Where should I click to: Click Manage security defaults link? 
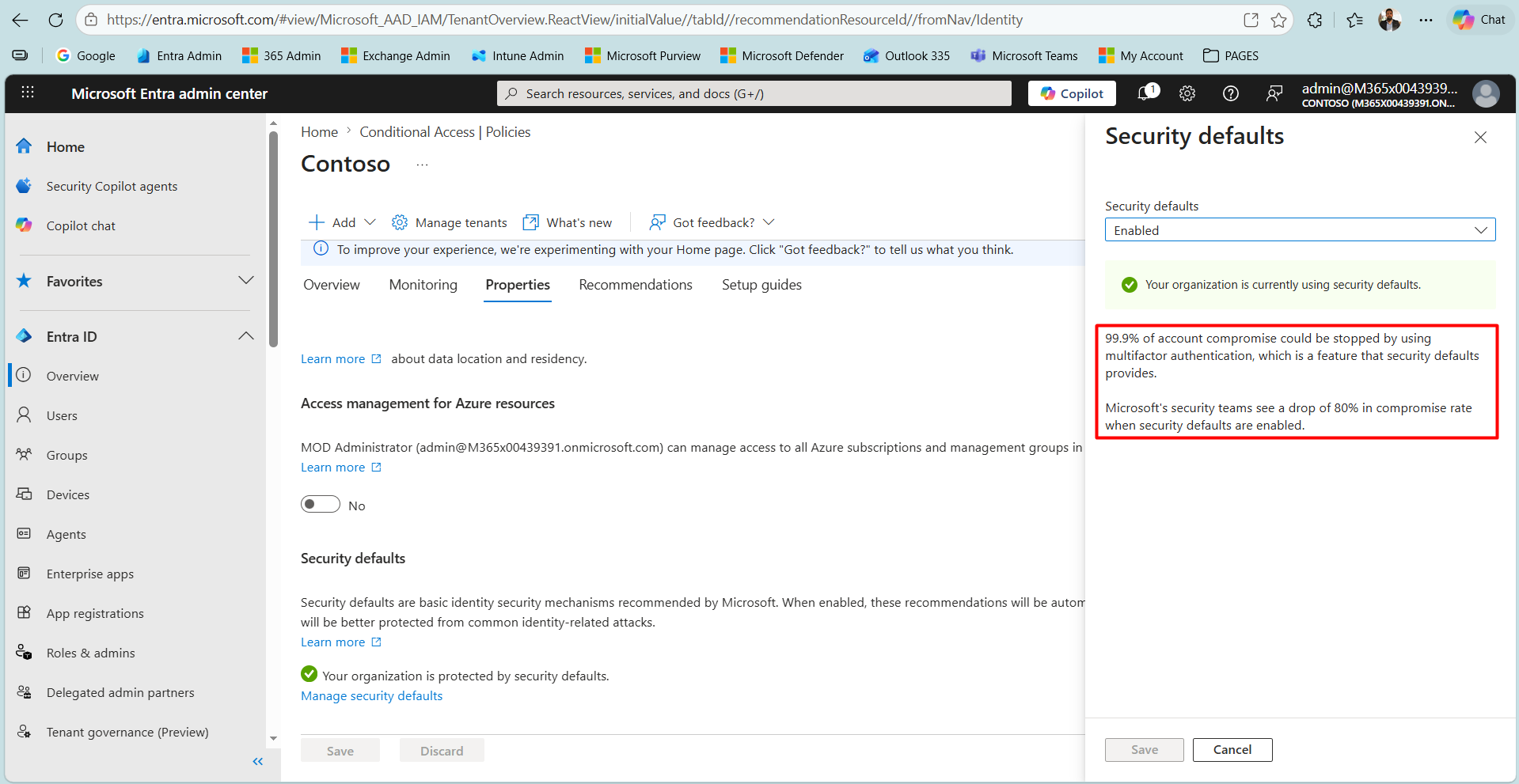371,696
